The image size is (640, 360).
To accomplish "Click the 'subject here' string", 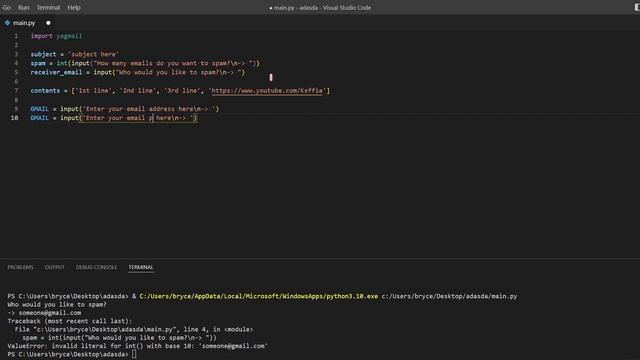I will tap(93, 54).
